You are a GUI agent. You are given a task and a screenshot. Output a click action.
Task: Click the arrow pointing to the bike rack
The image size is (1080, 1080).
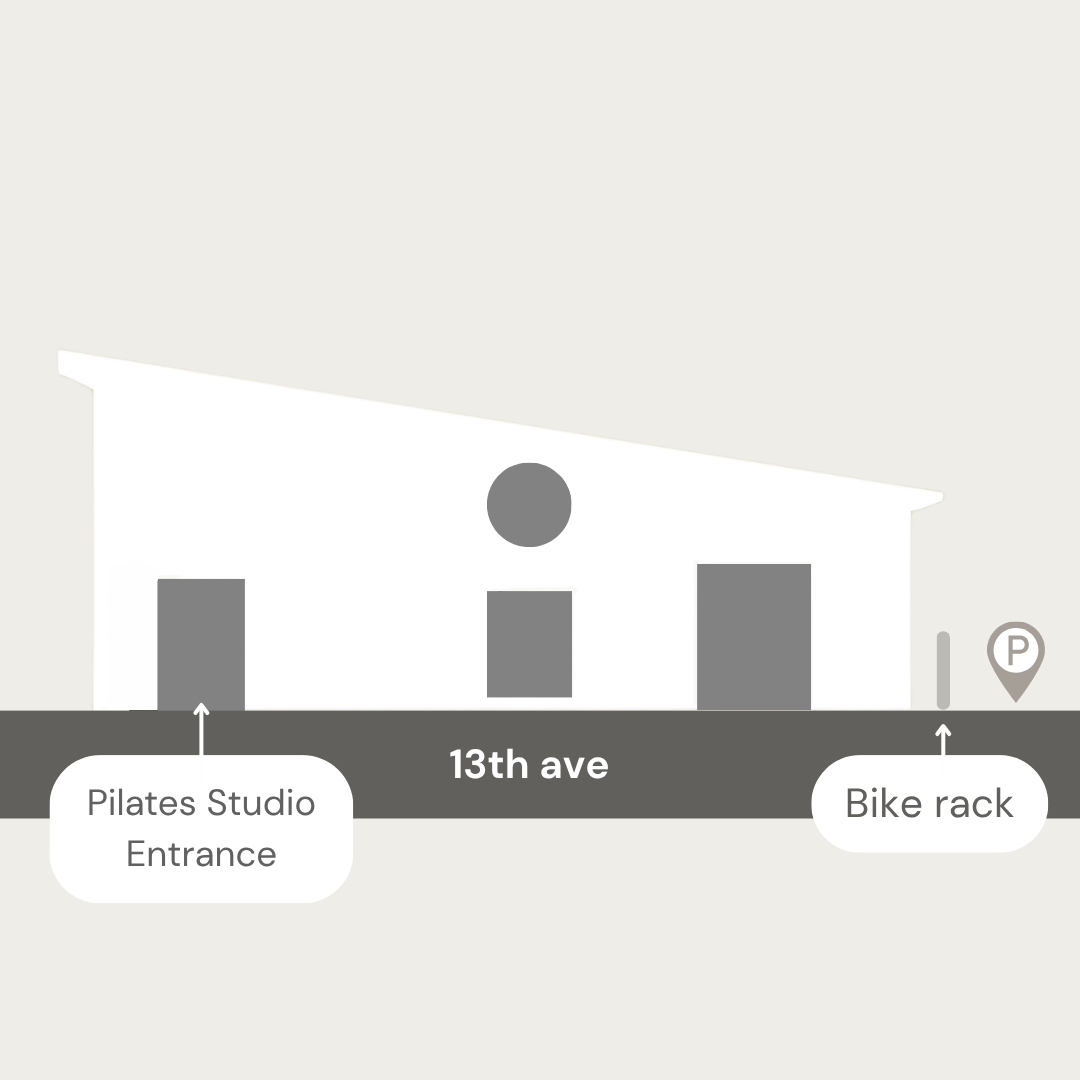click(943, 740)
